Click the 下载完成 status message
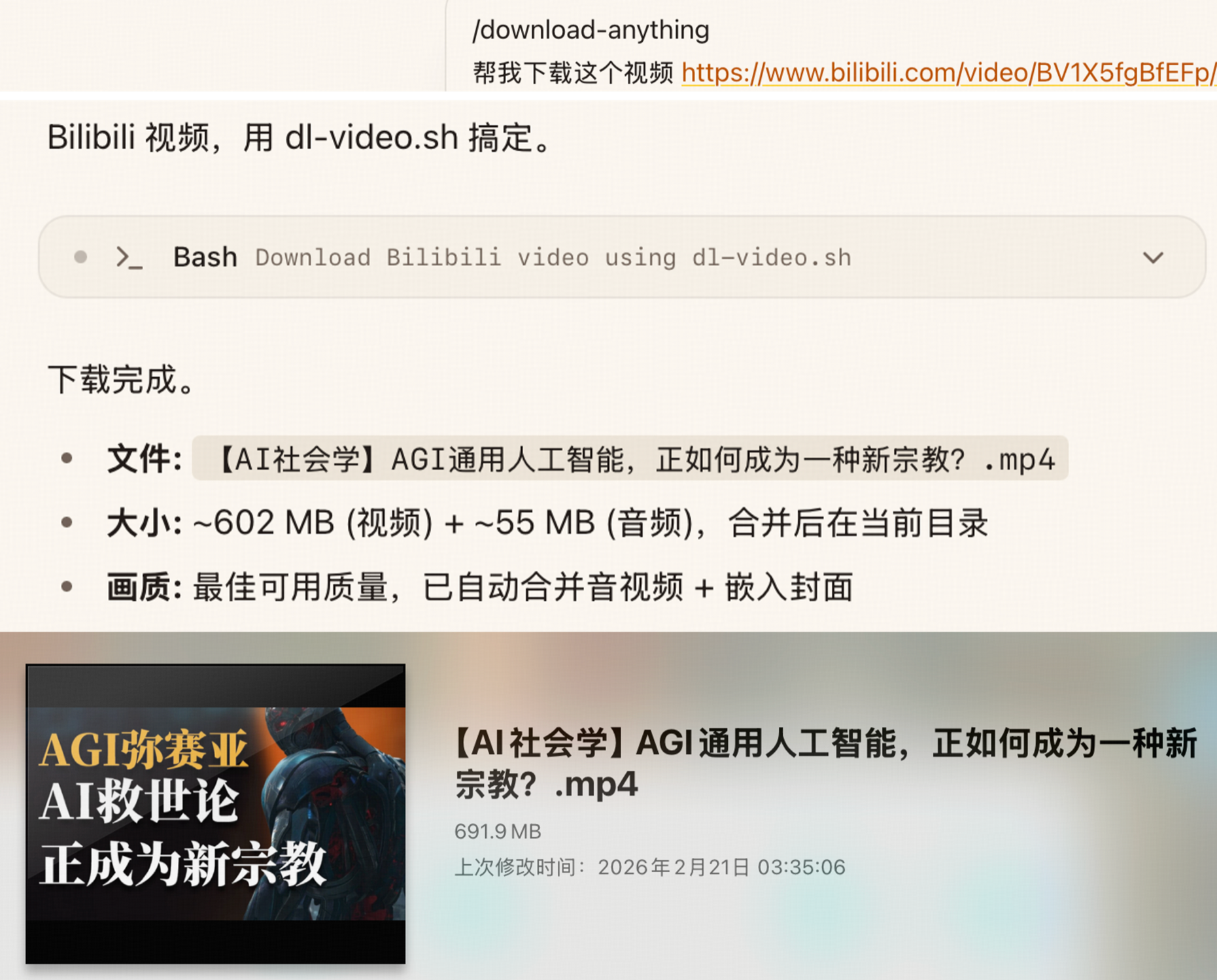This screenshot has width=1217, height=980. pos(122,380)
